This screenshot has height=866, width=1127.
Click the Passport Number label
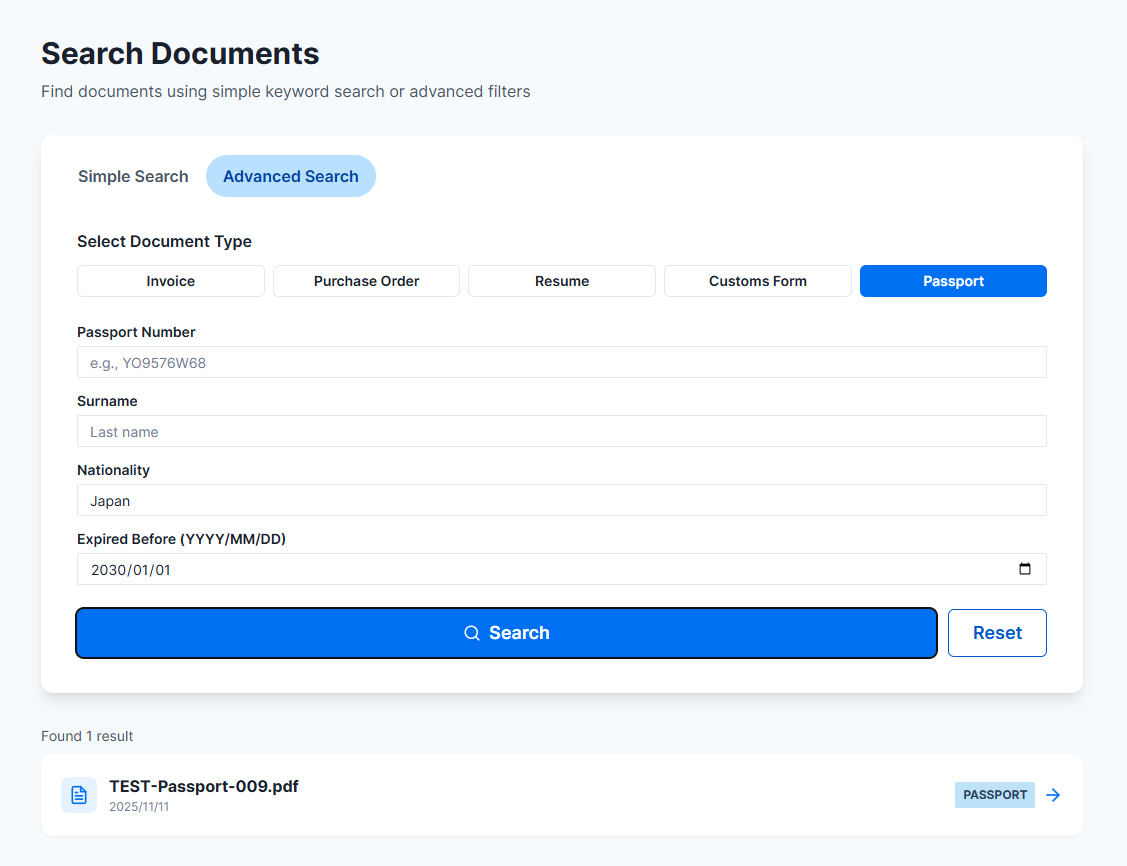coord(136,332)
